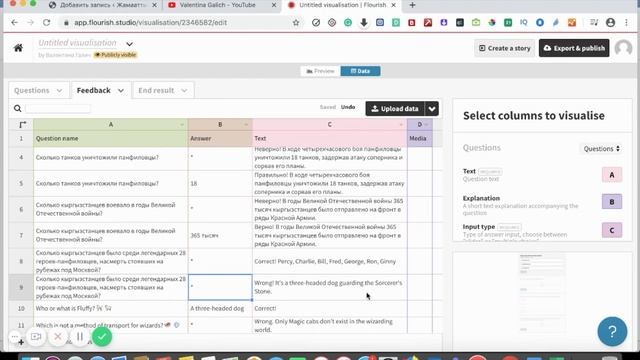Select the Text cell containing only 'Correct!'
The height and width of the screenshot is (360, 640).
click(x=329, y=308)
